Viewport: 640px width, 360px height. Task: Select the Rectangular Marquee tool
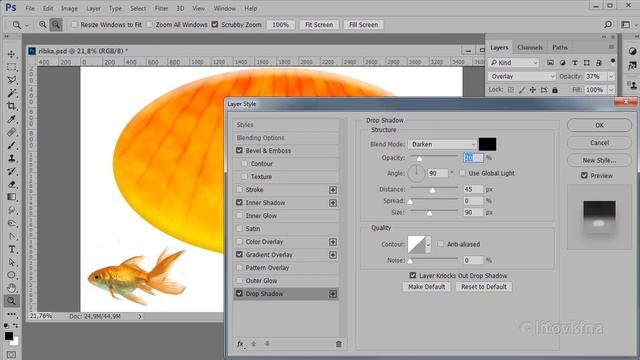11,67
